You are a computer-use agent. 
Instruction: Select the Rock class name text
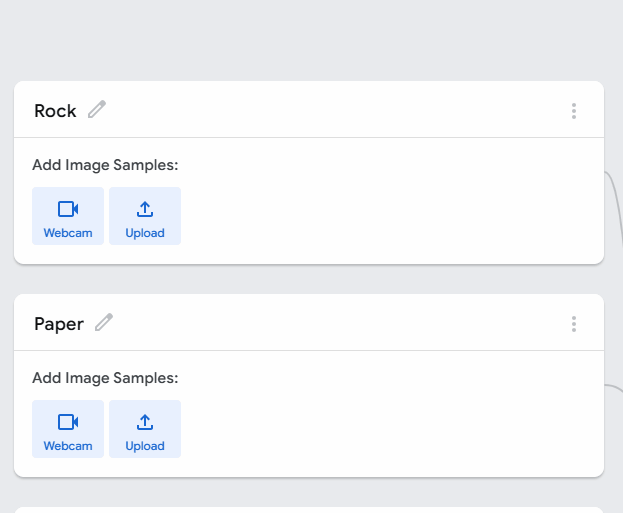(x=55, y=111)
